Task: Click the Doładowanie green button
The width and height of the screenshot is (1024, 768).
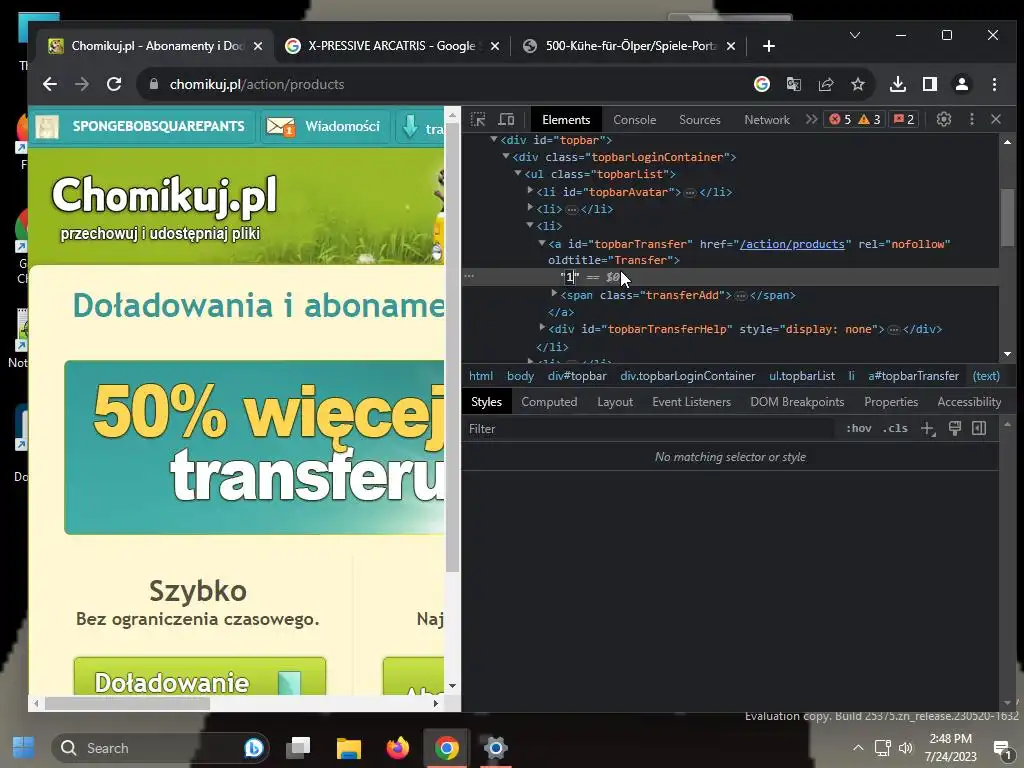Action: coord(200,677)
